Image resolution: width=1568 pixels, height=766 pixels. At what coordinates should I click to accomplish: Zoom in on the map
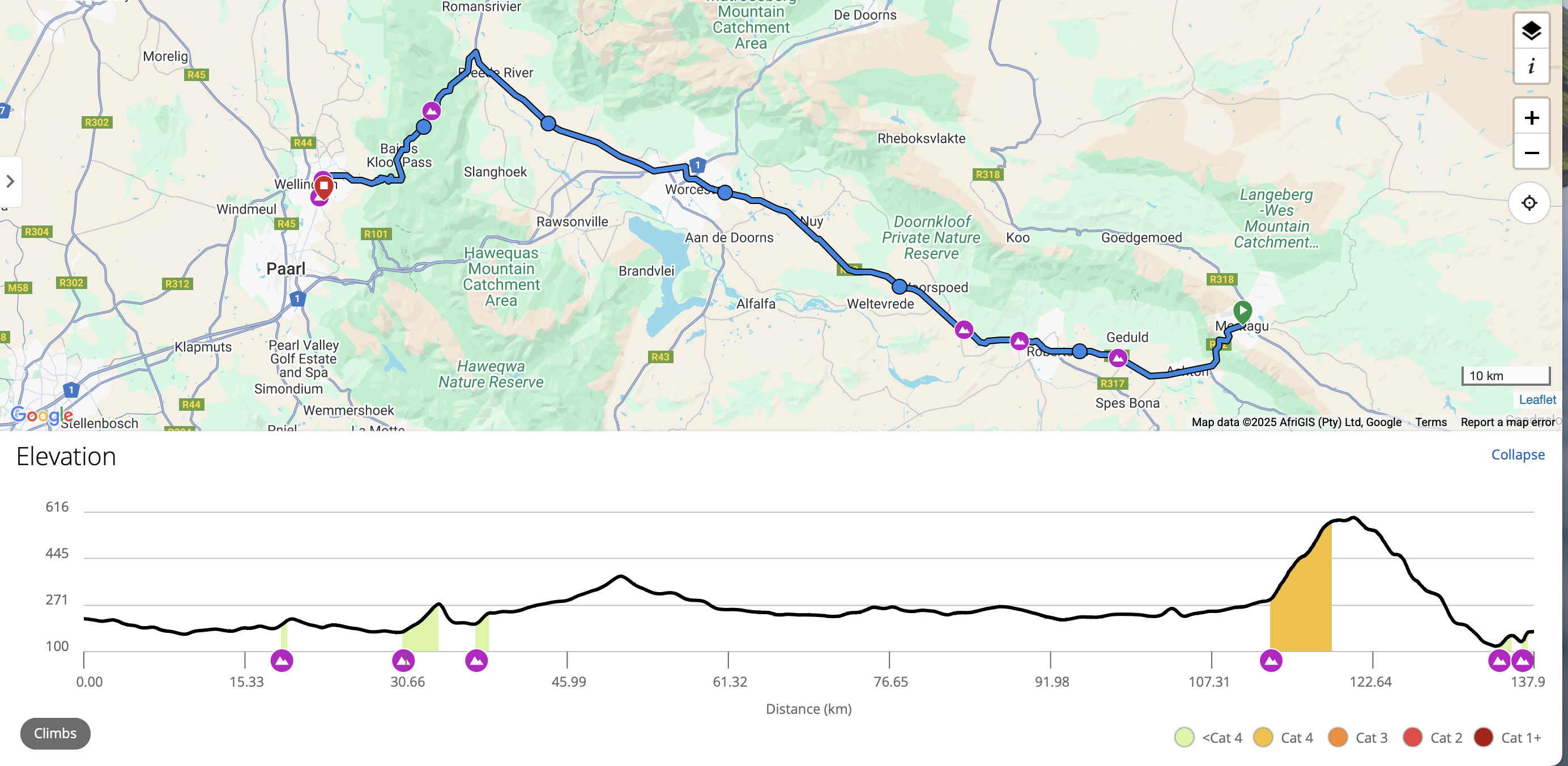coord(1530,117)
